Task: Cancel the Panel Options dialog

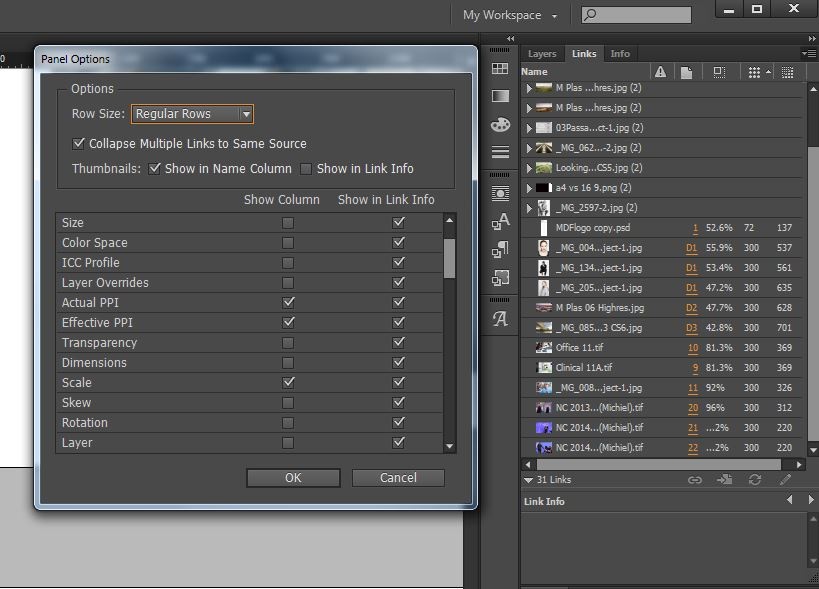Action: (398, 478)
